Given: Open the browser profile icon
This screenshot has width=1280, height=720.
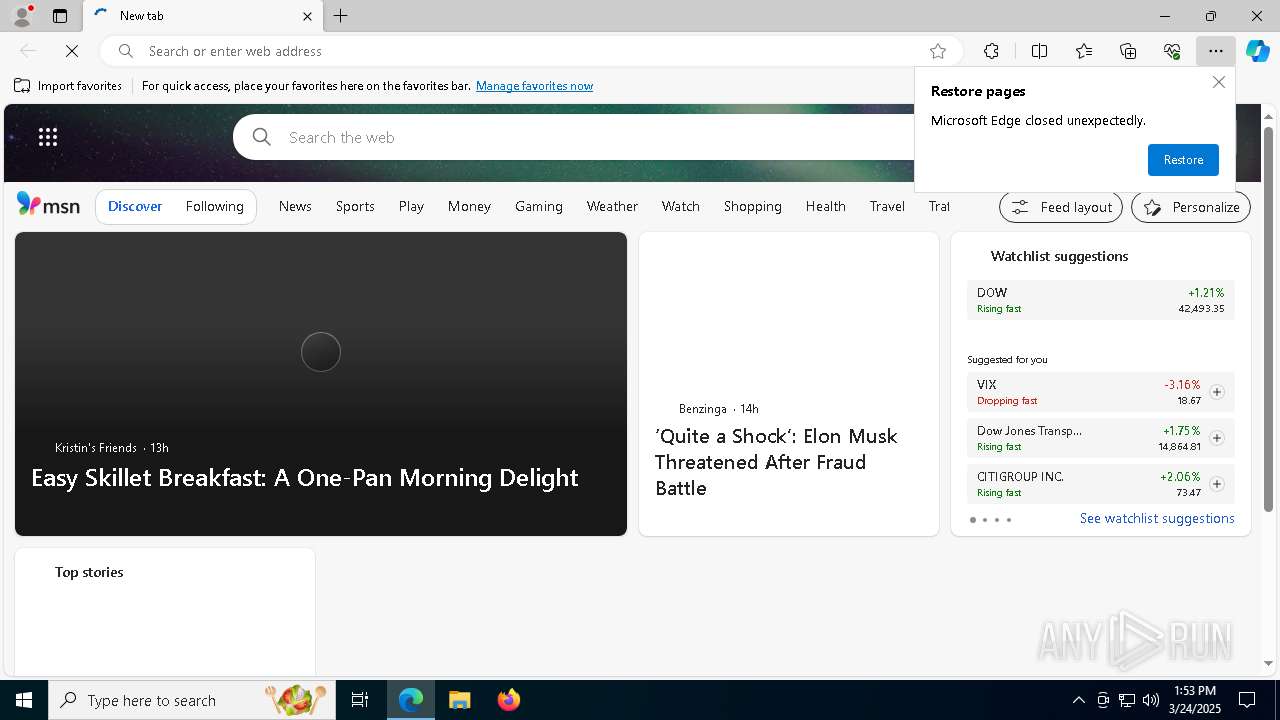Looking at the screenshot, I should point(22,16).
